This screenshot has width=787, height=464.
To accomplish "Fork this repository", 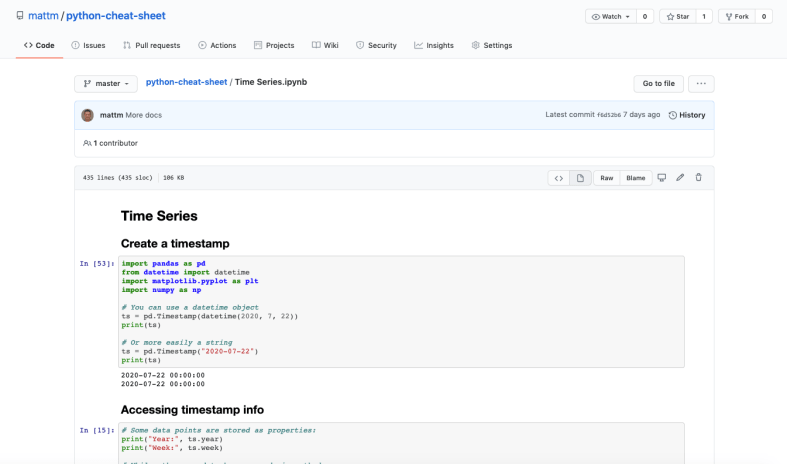I will click(736, 17).
